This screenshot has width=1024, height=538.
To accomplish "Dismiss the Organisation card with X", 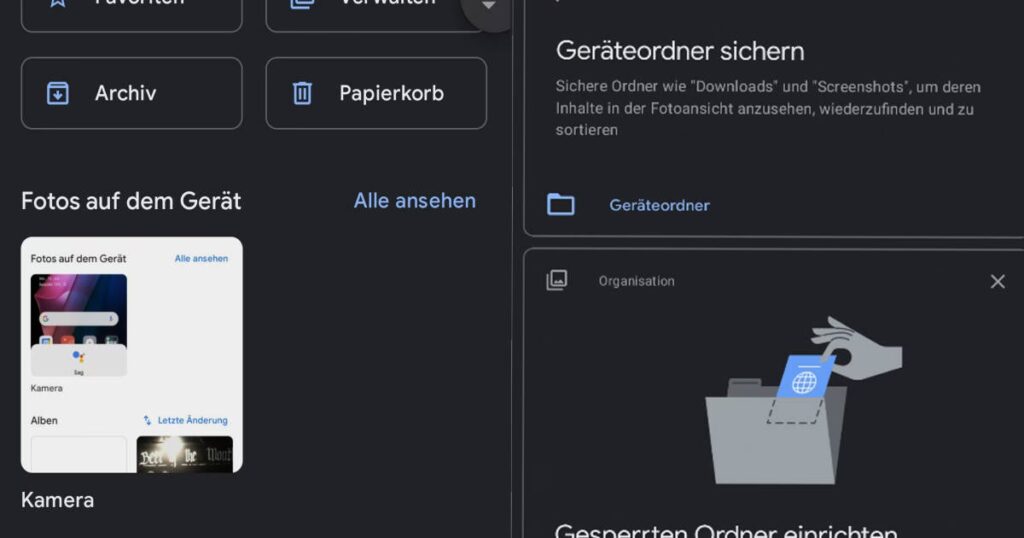I will (997, 282).
